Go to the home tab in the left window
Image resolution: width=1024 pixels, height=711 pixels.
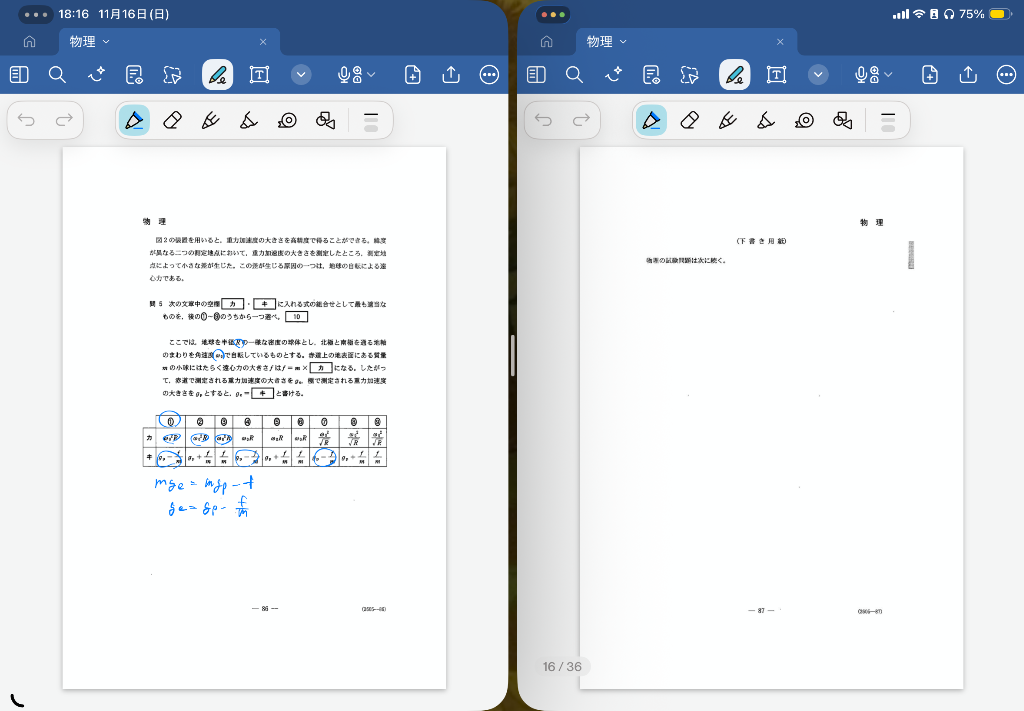(29, 42)
